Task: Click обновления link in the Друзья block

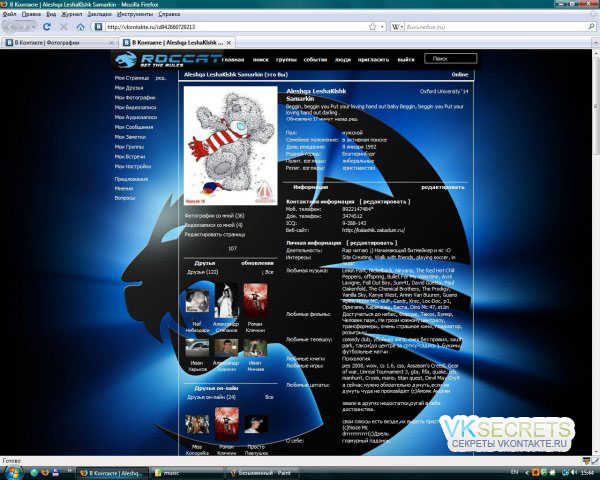Action: click(257, 263)
